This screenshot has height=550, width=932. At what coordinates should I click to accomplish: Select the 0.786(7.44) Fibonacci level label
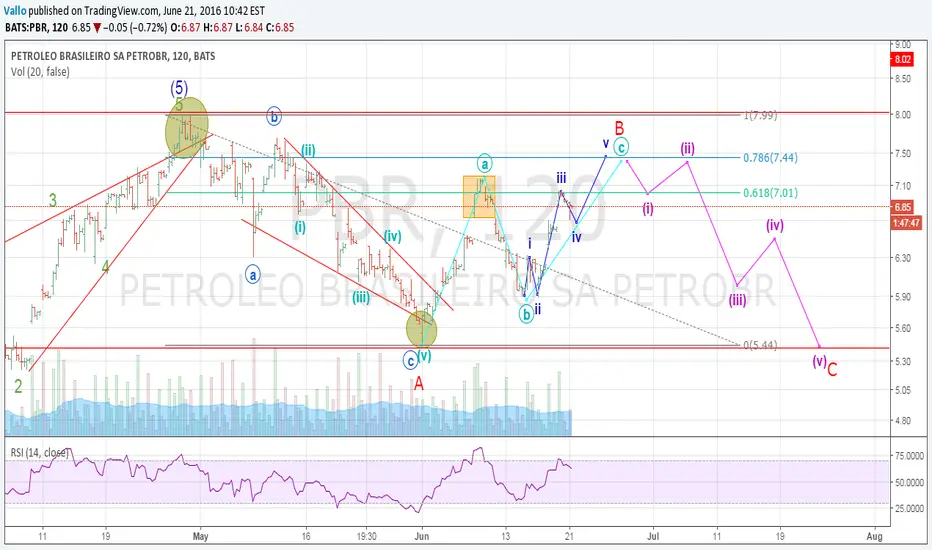click(770, 158)
